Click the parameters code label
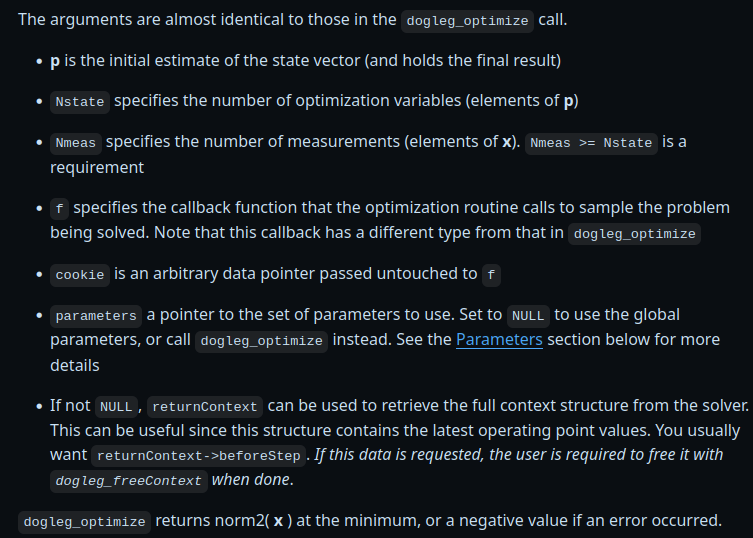This screenshot has height=538, width=753. coord(96,316)
